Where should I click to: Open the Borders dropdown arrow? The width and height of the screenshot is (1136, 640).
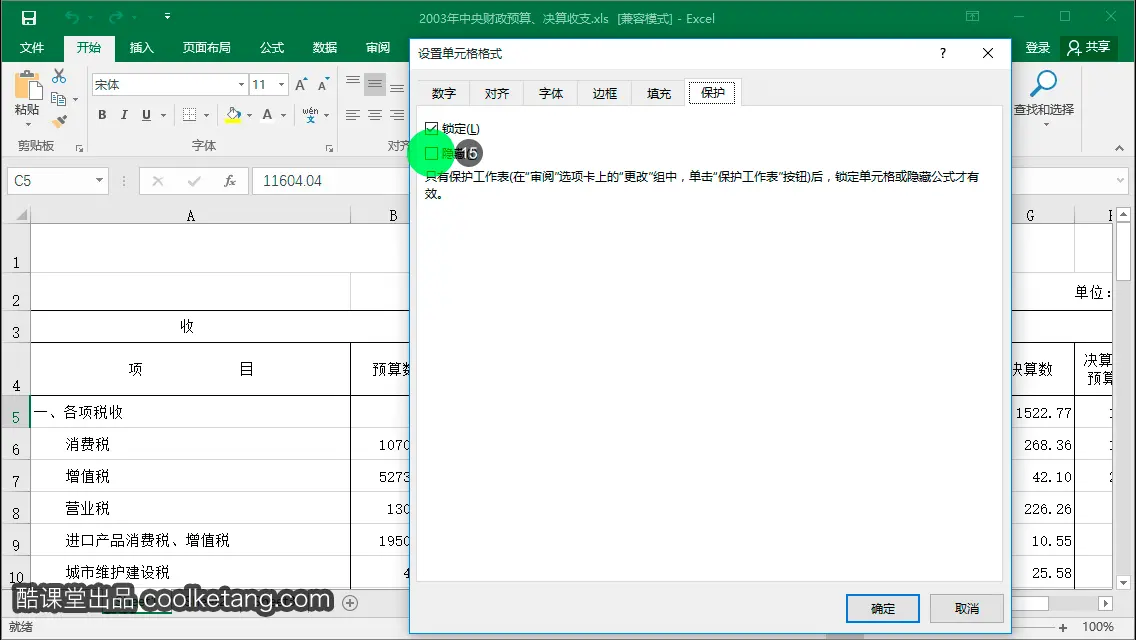click(206, 115)
